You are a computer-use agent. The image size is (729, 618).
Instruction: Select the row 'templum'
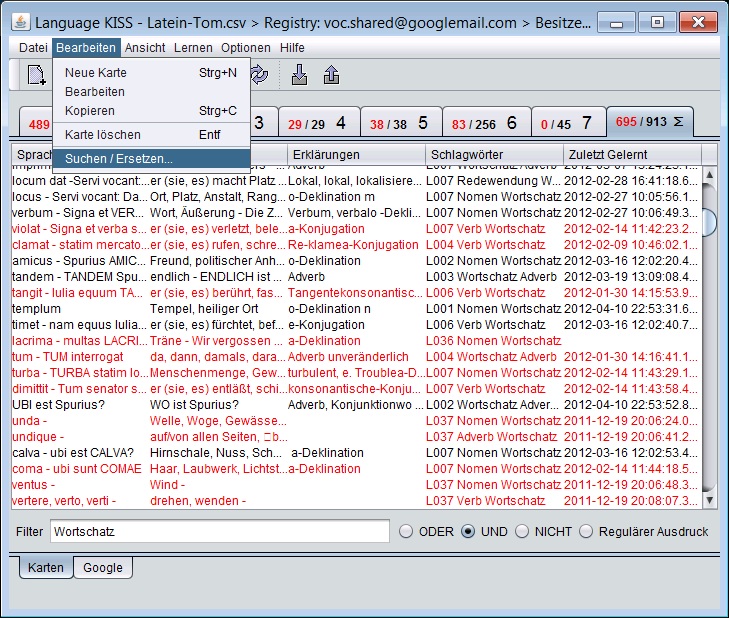(x=356, y=309)
